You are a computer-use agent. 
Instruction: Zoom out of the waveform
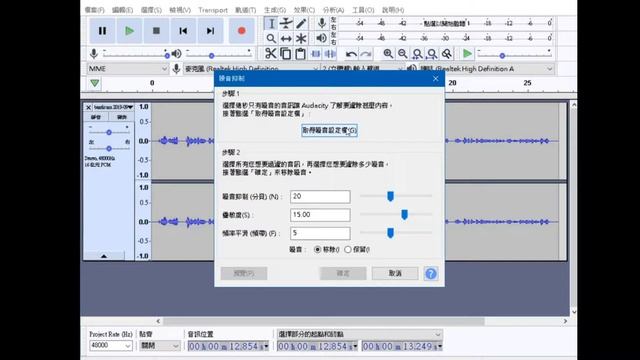click(x=403, y=53)
